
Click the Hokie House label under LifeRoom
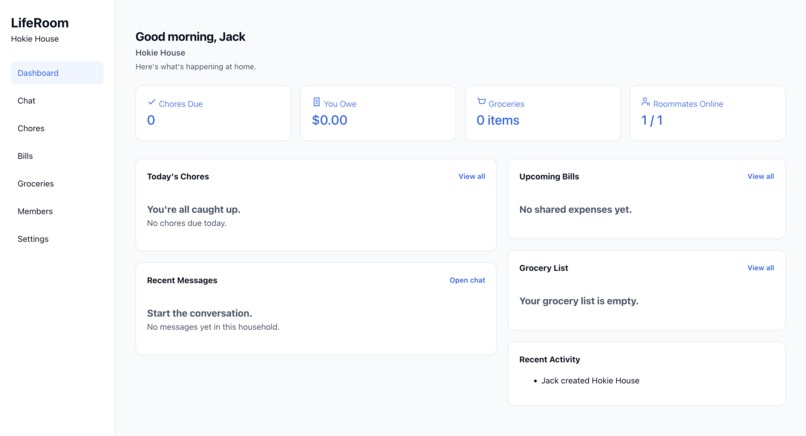[x=35, y=39]
